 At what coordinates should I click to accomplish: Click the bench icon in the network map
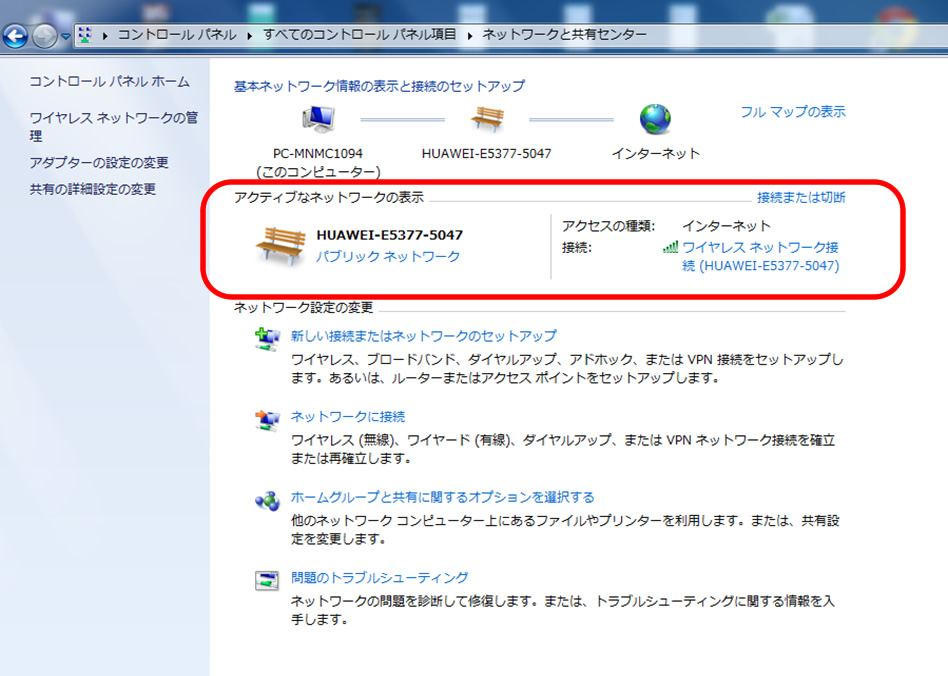click(487, 119)
